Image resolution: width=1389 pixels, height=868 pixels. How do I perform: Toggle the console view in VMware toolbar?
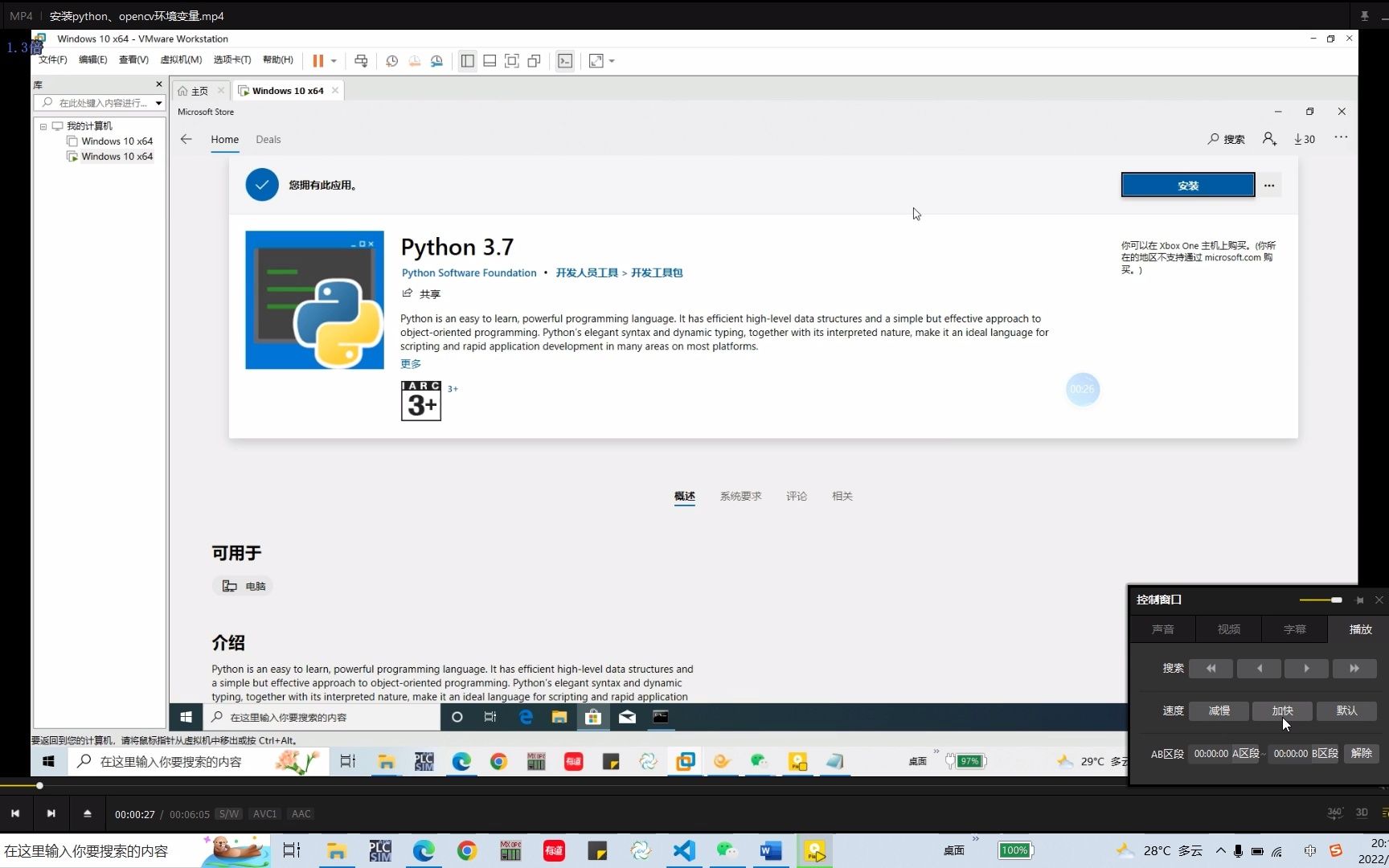tap(490, 60)
